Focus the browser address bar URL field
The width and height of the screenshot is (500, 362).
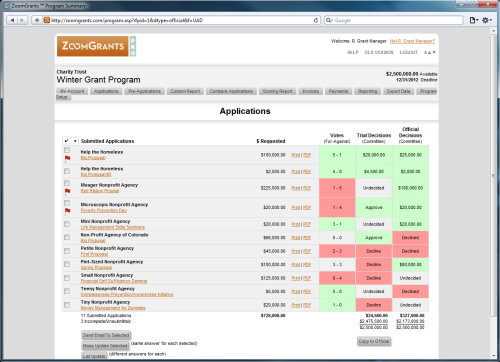182,20
